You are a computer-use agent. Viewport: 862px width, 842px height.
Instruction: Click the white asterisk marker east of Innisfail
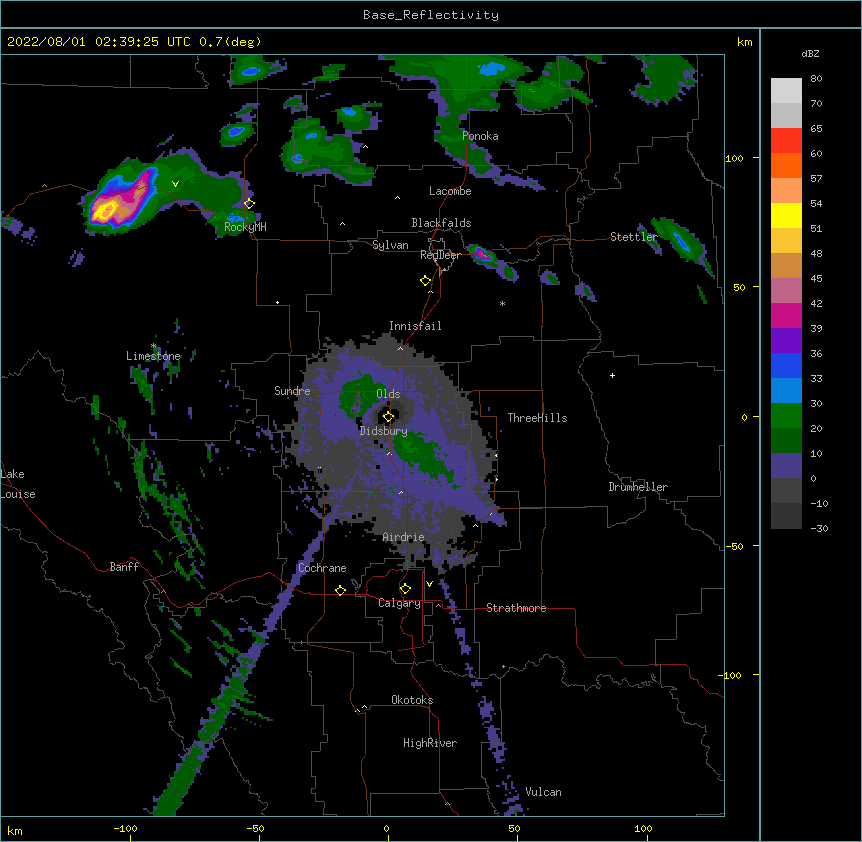click(x=502, y=303)
